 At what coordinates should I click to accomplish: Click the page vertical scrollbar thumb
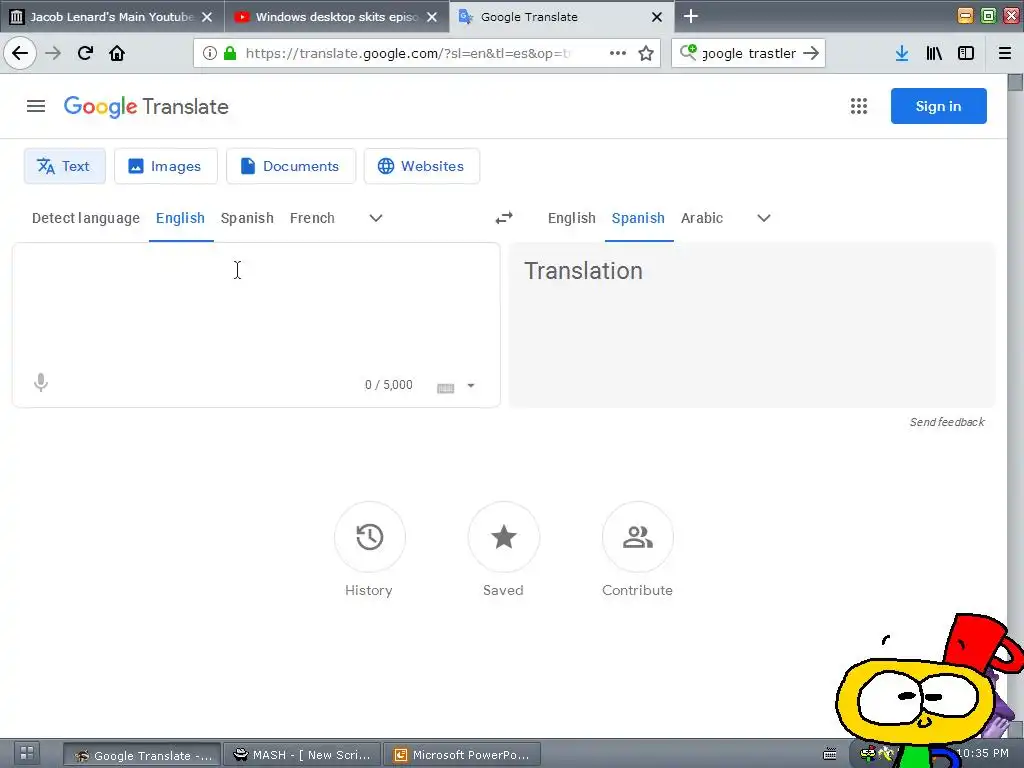click(x=1015, y=82)
